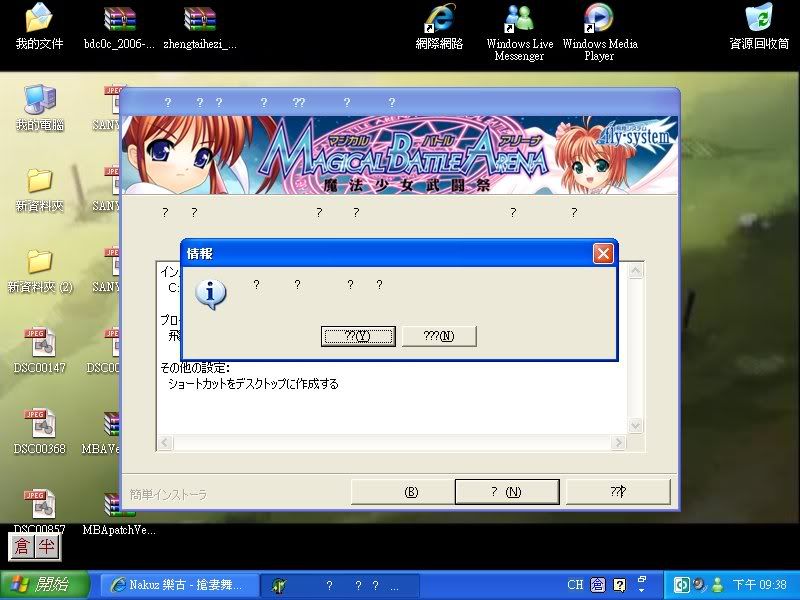
Task: Open the 資源回收筒 recycle bin
Action: 759,27
